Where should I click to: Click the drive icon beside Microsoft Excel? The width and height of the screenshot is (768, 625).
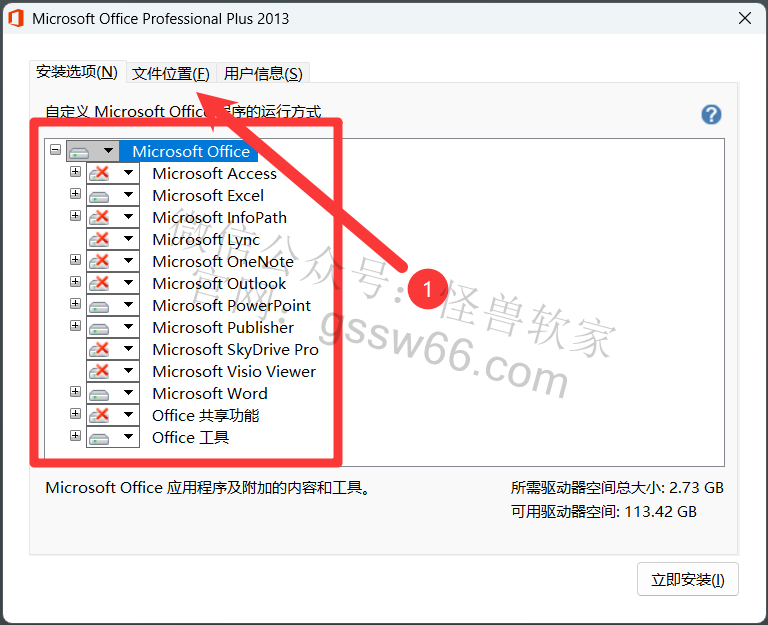[99, 195]
